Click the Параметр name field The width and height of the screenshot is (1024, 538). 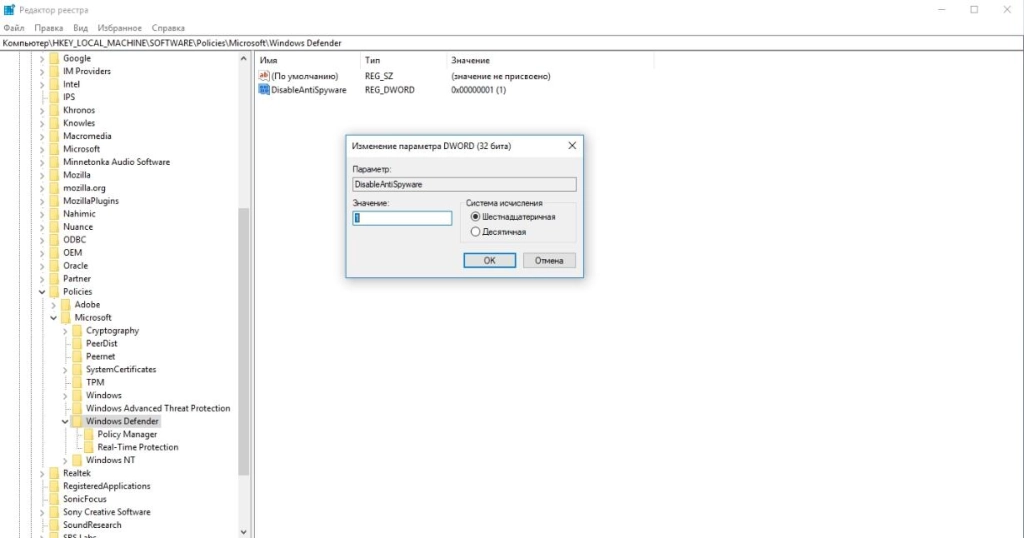coord(464,185)
